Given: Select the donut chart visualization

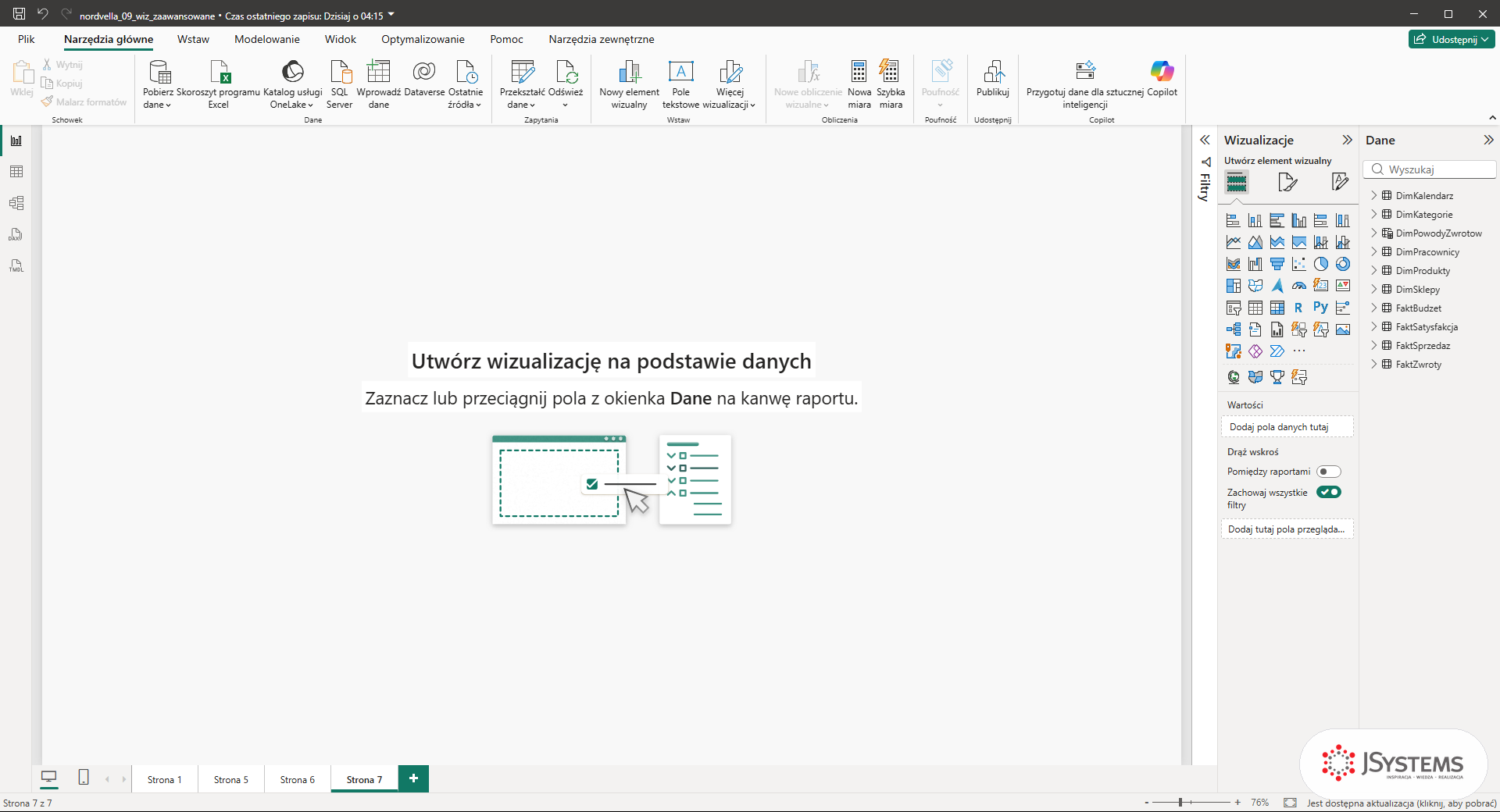Looking at the screenshot, I should [x=1343, y=264].
